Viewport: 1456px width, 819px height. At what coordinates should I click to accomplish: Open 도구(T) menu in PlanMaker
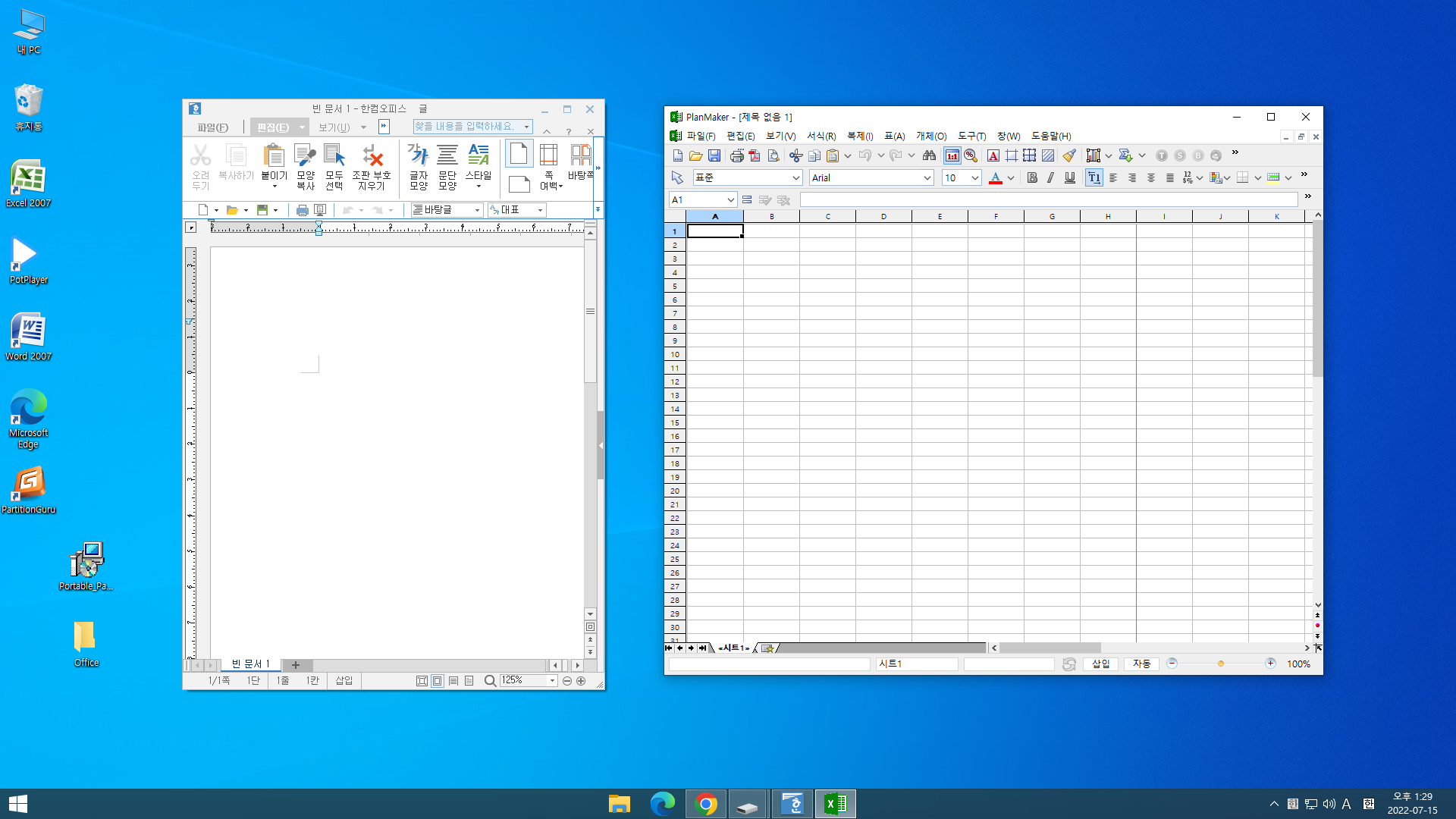[971, 136]
